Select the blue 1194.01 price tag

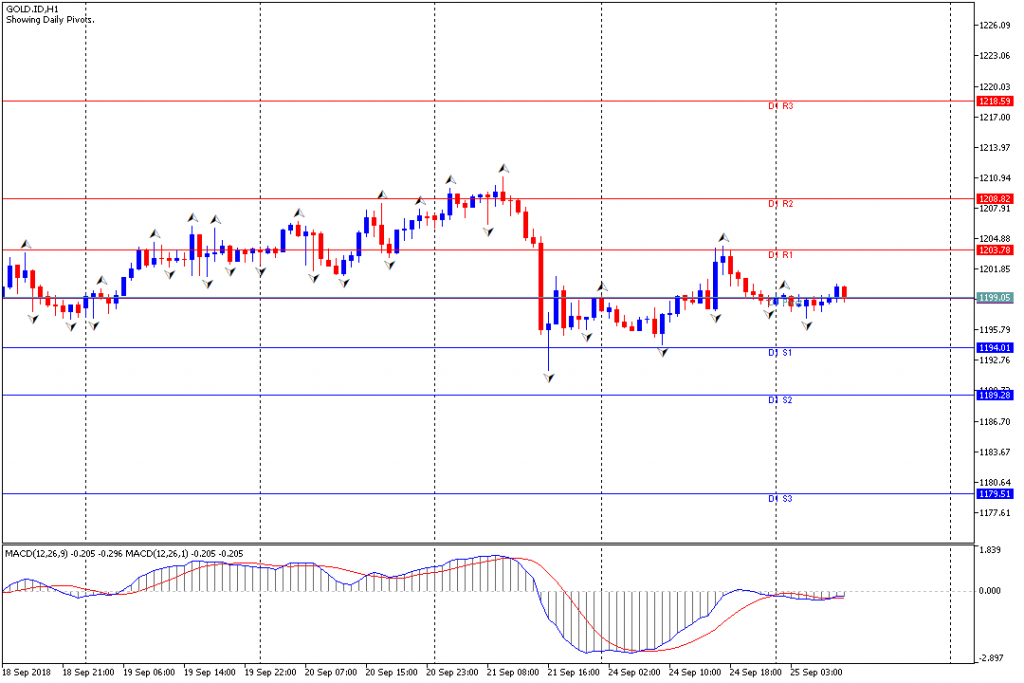[995, 348]
